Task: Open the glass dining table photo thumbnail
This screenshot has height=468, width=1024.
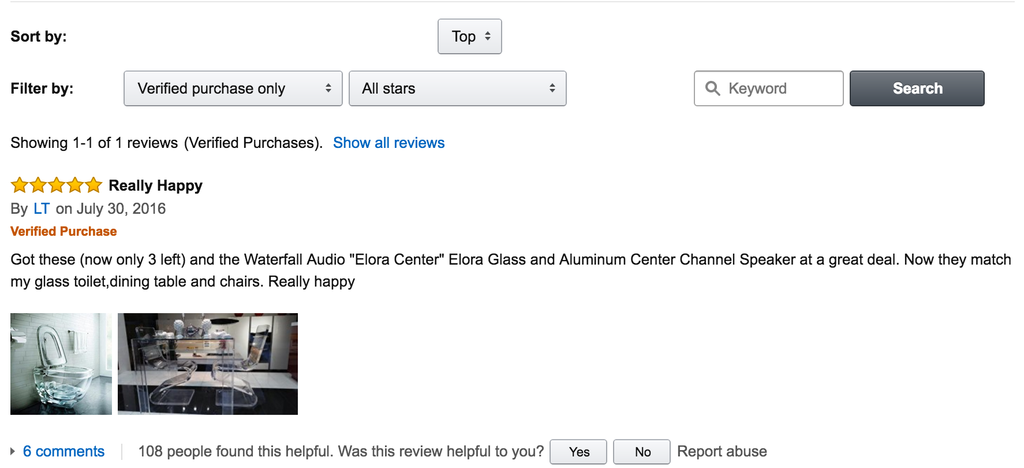Action: tap(208, 364)
